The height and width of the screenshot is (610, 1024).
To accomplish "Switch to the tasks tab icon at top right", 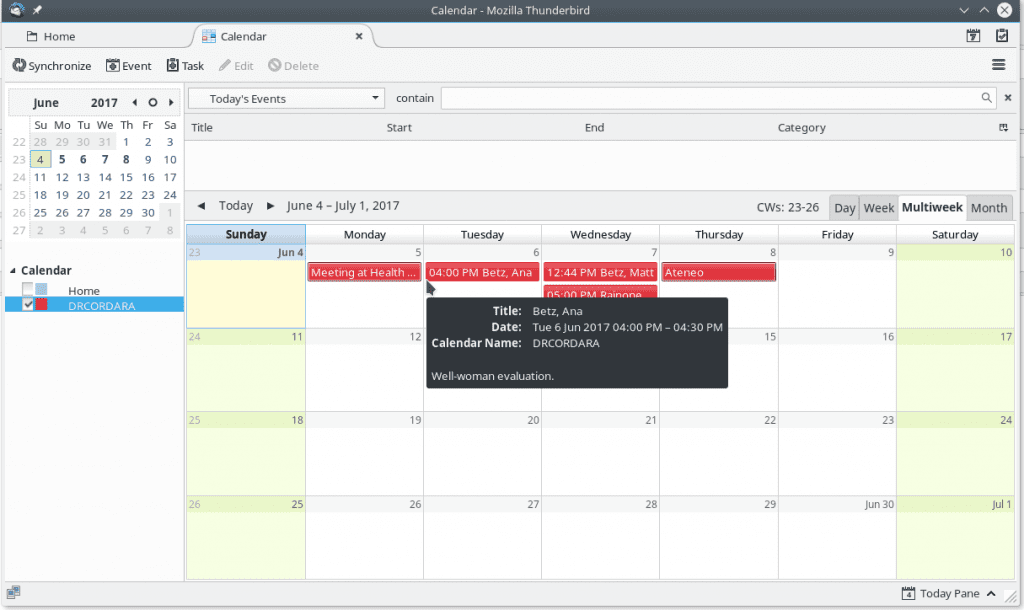I will 1002,36.
